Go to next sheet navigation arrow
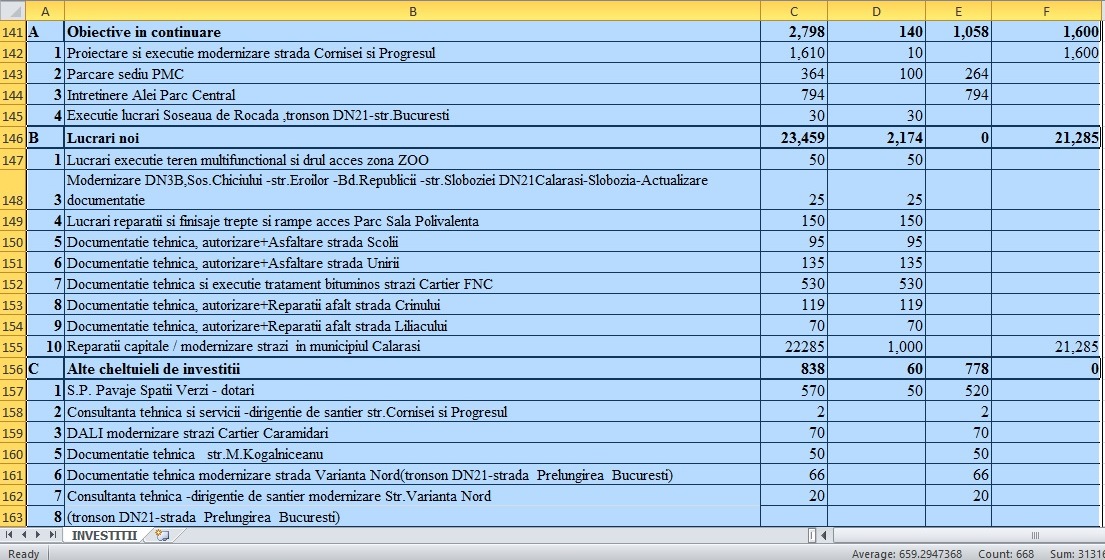This screenshot has height=560, width=1105. pyautogui.click(x=38, y=535)
